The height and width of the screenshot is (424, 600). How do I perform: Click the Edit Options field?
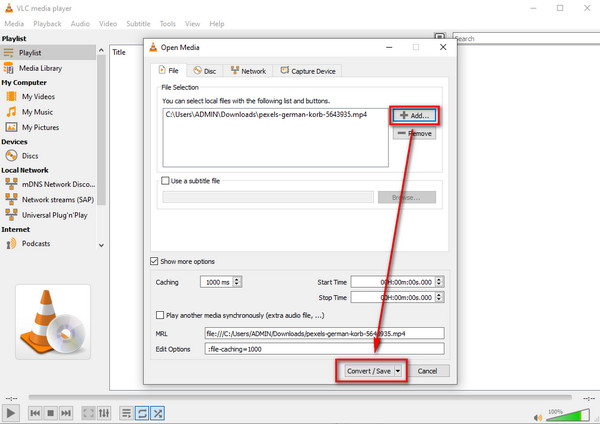tap(324, 349)
